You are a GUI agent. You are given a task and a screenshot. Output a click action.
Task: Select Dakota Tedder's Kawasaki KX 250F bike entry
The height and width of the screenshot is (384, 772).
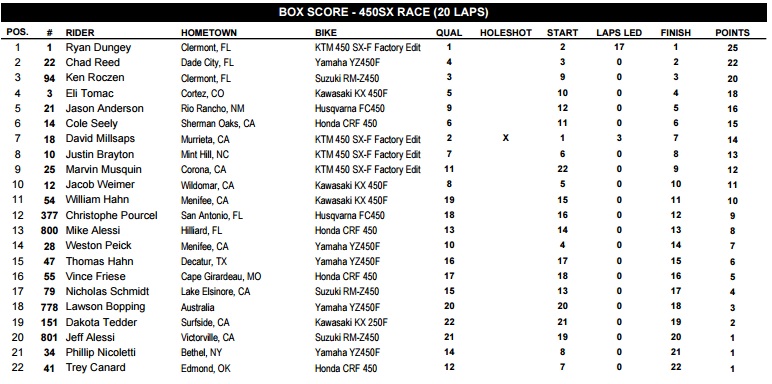(x=351, y=322)
